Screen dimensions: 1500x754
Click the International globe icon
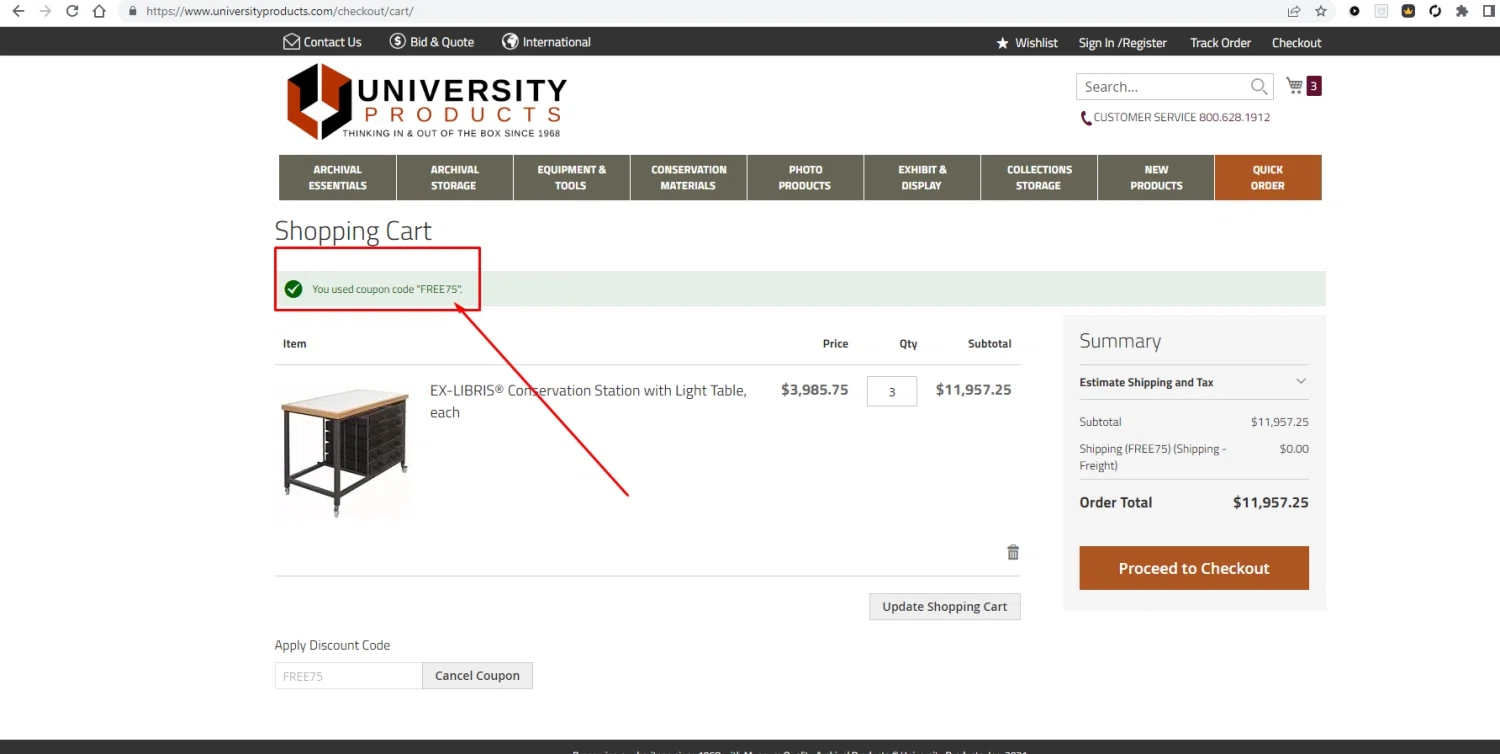510,42
